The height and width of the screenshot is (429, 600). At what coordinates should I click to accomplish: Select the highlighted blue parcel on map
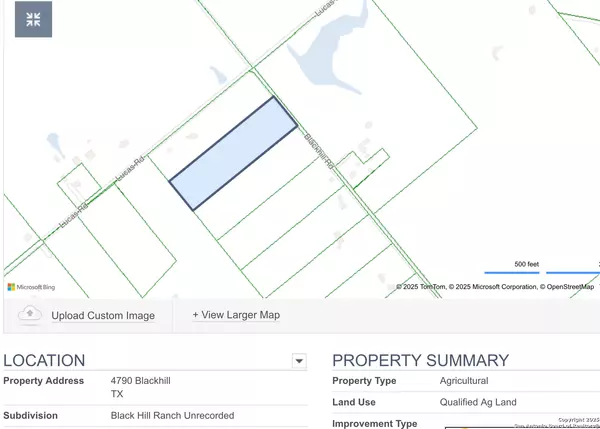pyautogui.click(x=233, y=154)
